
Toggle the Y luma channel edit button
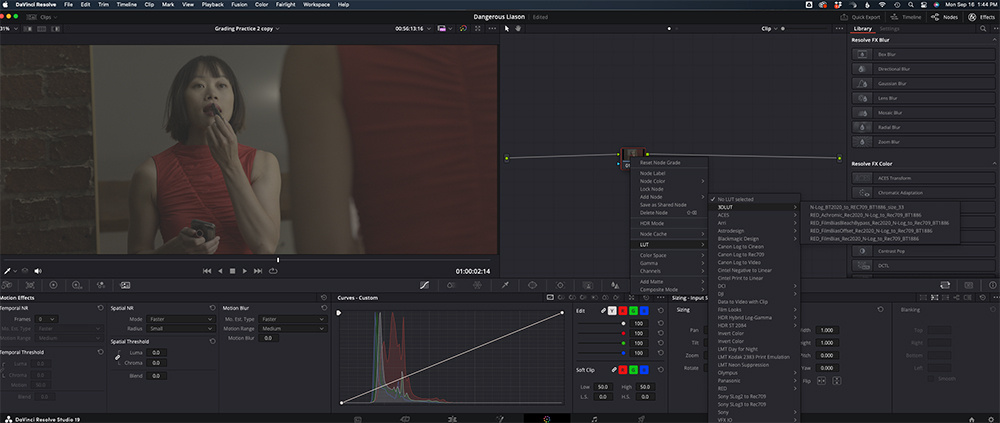point(612,311)
